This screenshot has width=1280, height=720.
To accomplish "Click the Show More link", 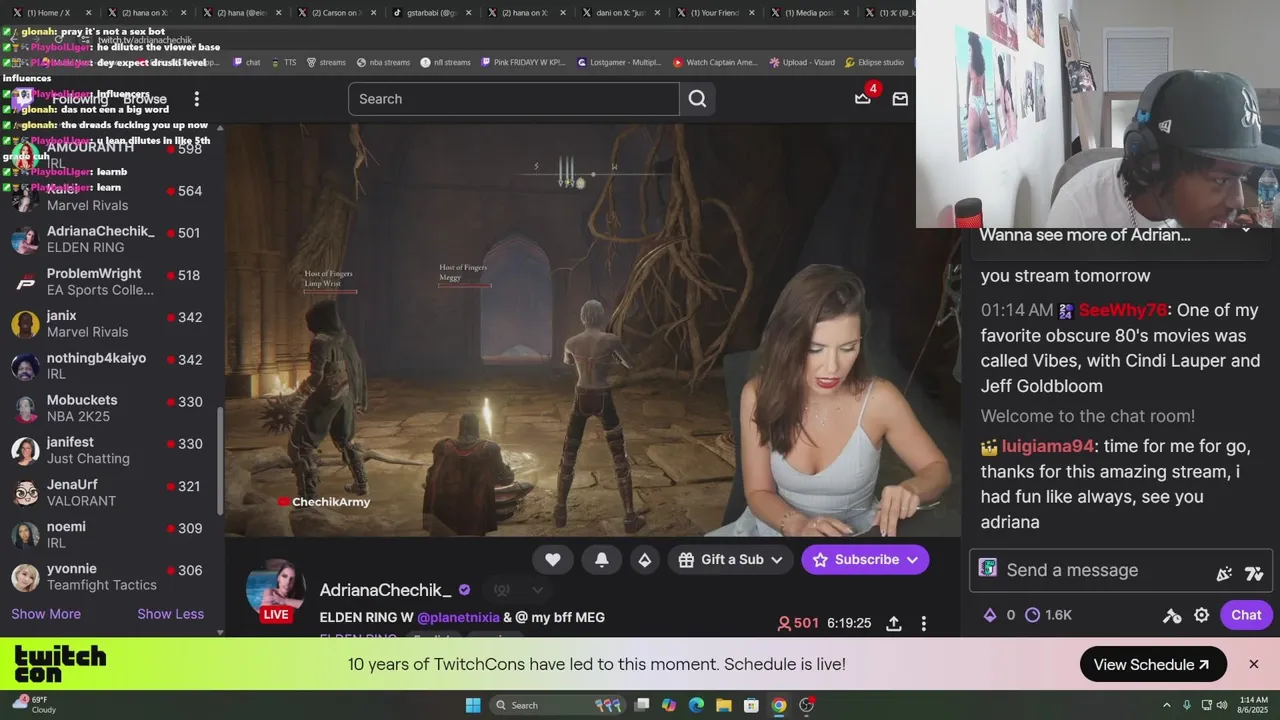I will [x=46, y=614].
